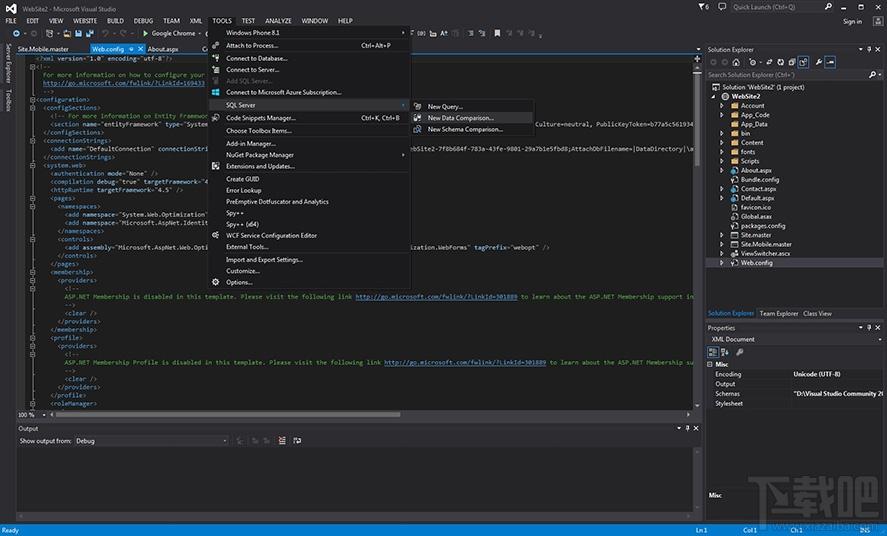Image resolution: width=887 pixels, height=536 pixels.
Task: Click Pending Changes Filter icon in Solution Explorer
Action: pyautogui.click(x=752, y=62)
